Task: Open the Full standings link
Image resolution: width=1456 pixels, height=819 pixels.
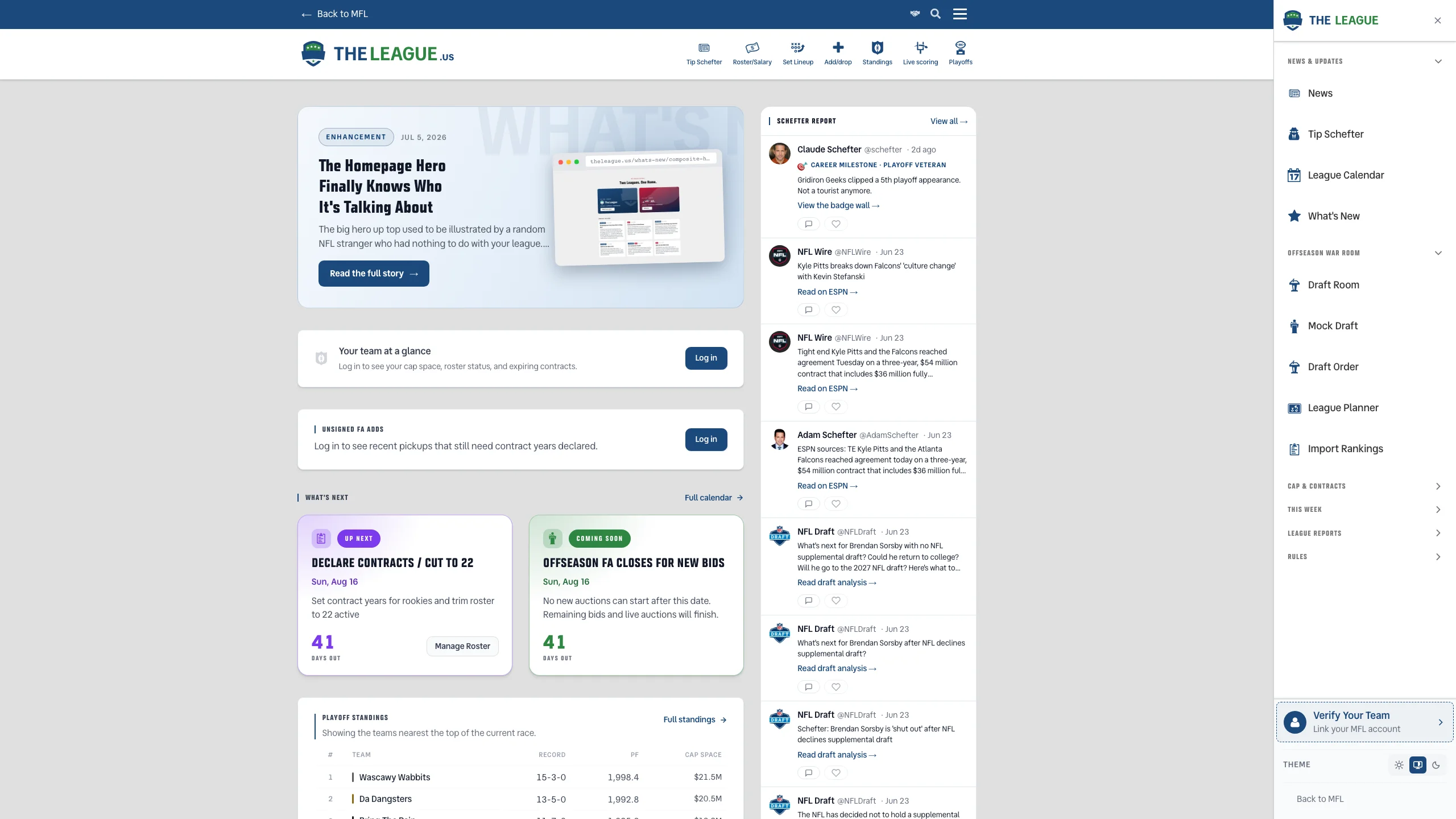Action: coord(695,719)
